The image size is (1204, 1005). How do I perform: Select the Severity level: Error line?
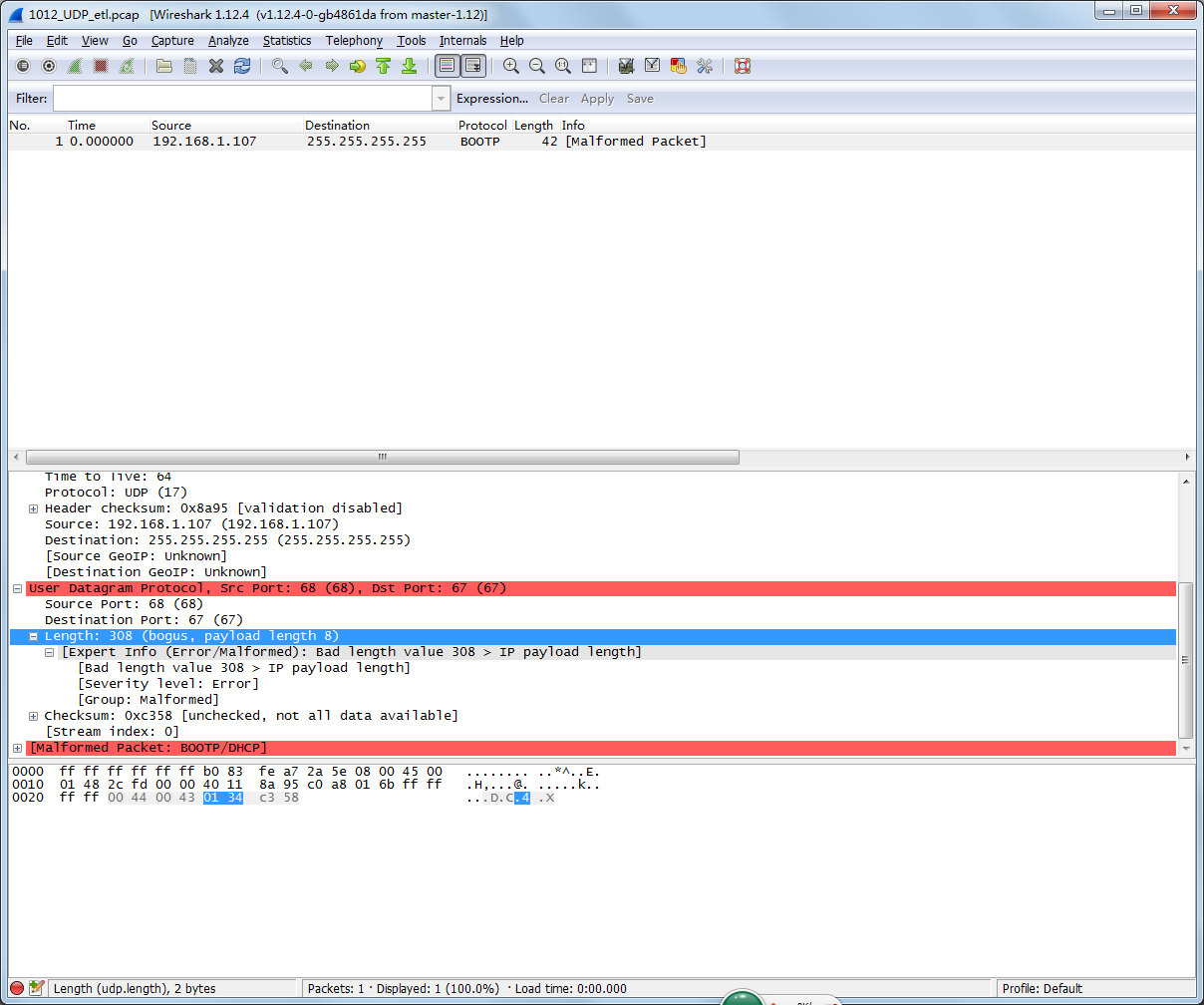(167, 684)
